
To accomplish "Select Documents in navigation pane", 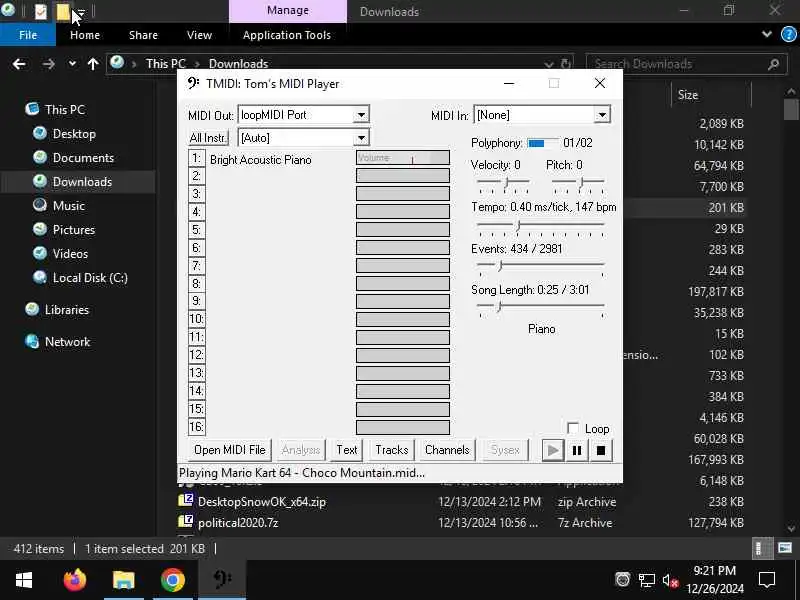I will pyautogui.click(x=83, y=158).
